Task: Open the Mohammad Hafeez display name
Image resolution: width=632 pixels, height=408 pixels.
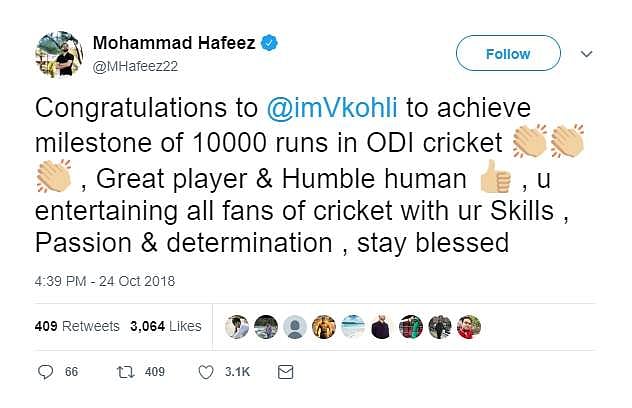Action: pos(175,43)
